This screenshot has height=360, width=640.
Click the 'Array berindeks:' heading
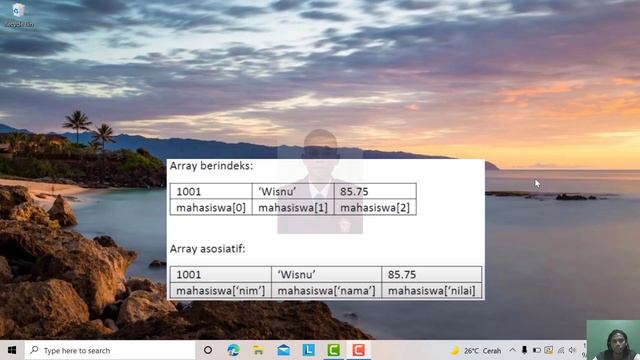[211, 166]
